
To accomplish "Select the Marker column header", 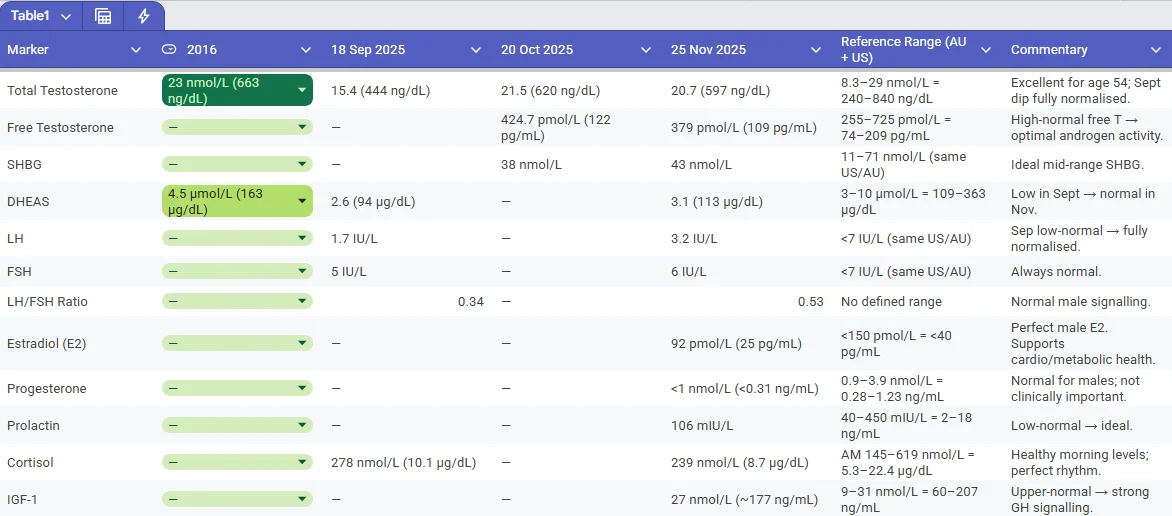I will [28, 50].
